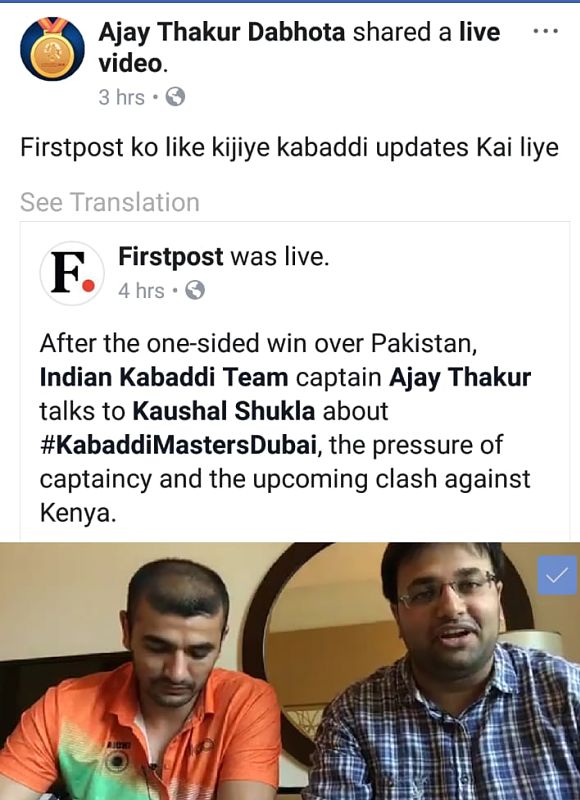580x800 pixels.
Task: Open the shared Firstpost post description text
Action: pos(286,428)
